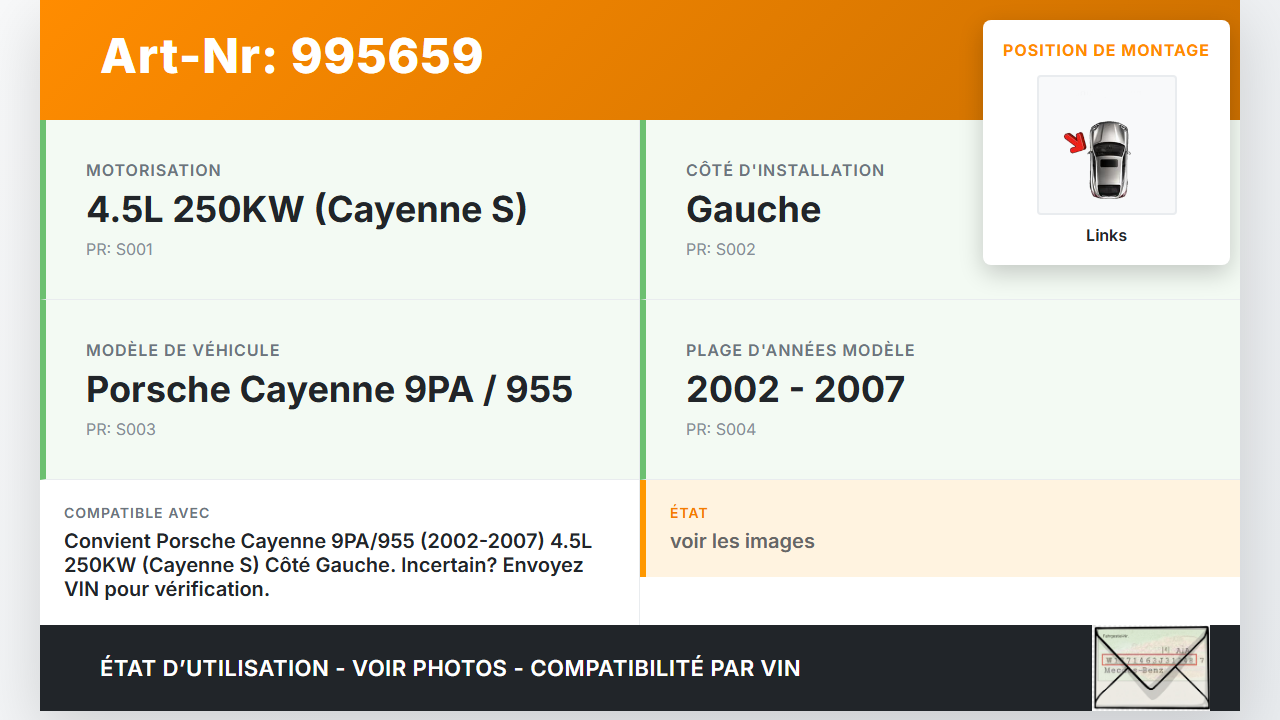1280x720 pixels.
Task: Click the top-view car image
Action: [1108, 158]
